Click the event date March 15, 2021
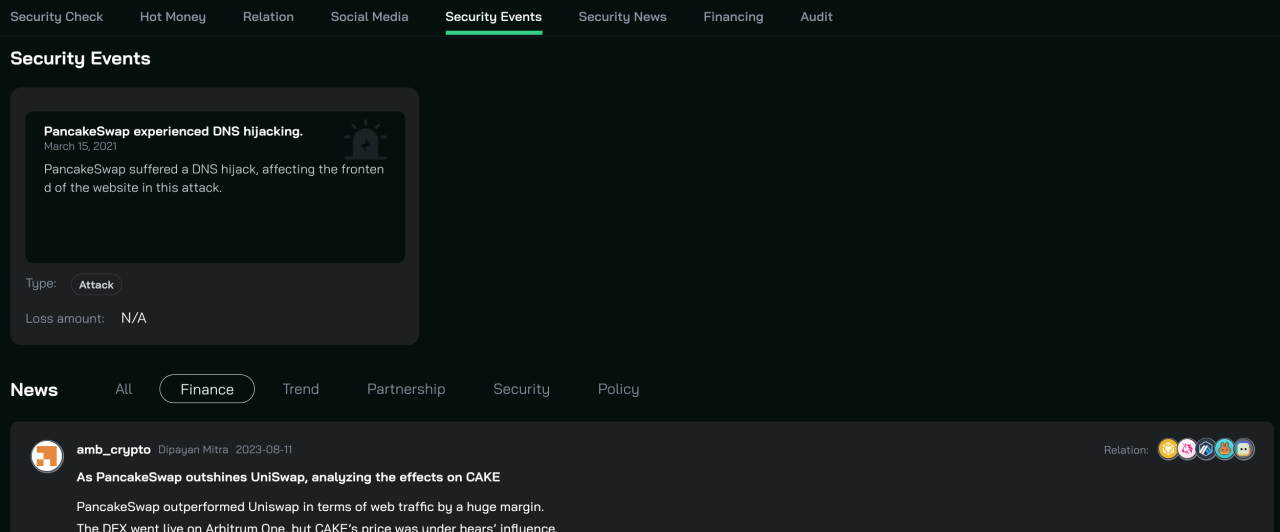The width and height of the screenshot is (1280, 532). click(x=80, y=146)
